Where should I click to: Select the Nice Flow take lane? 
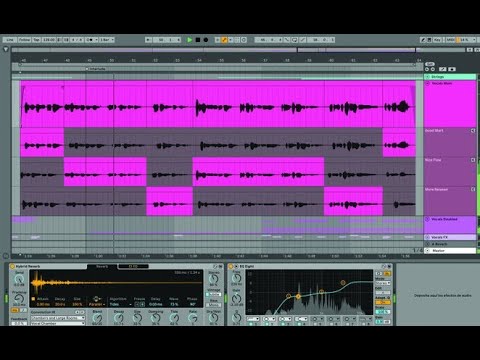(x=450, y=172)
